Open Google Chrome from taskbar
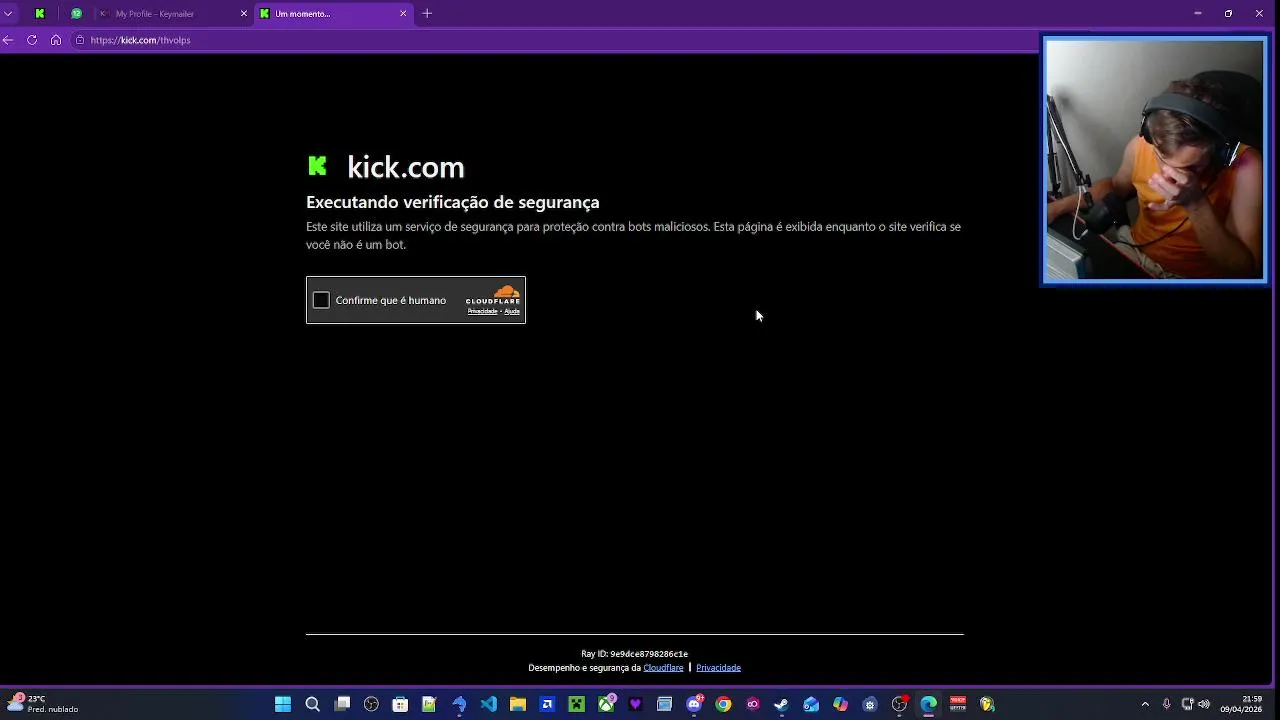1280x720 pixels. click(723, 704)
